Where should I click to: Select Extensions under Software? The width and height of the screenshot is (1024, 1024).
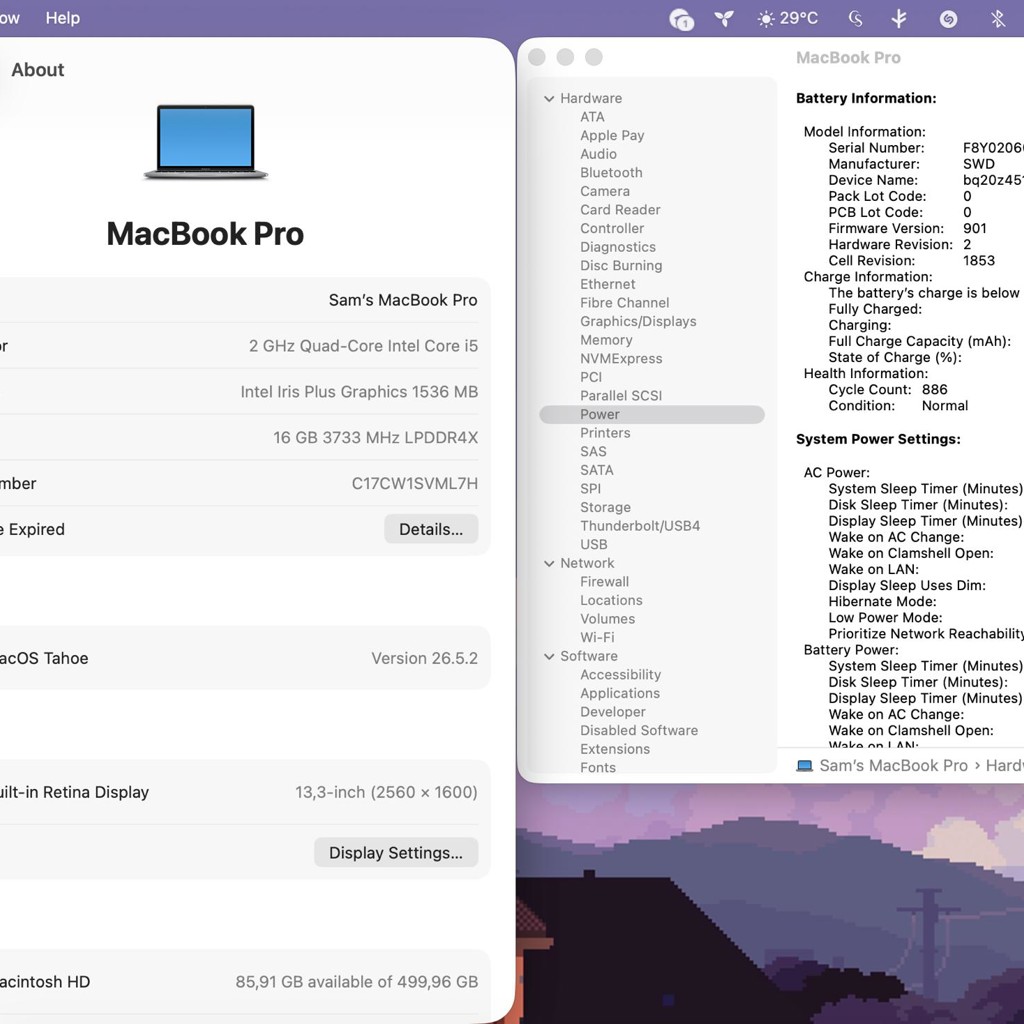point(615,749)
